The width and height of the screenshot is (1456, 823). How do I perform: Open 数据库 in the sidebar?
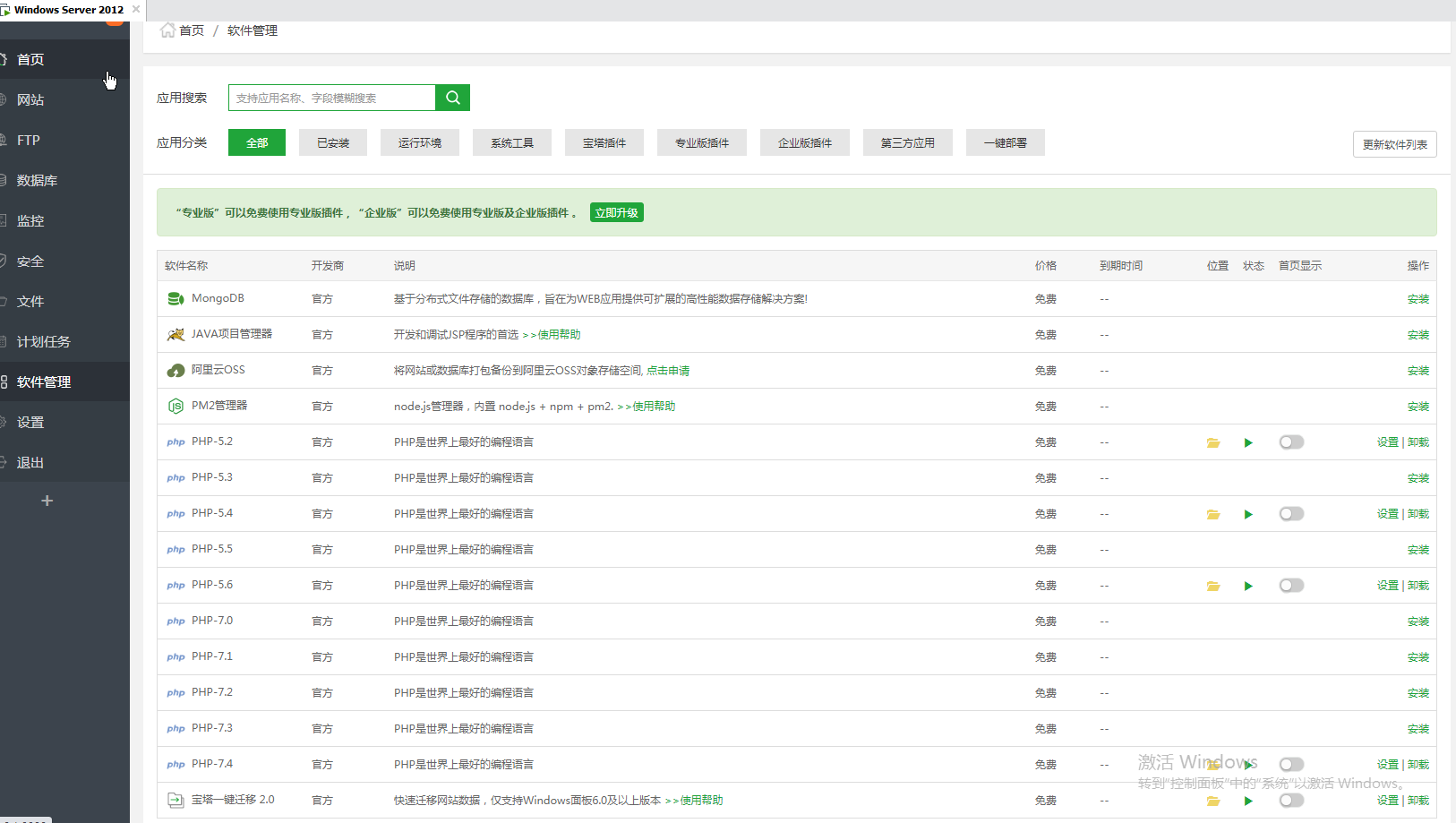(x=64, y=180)
